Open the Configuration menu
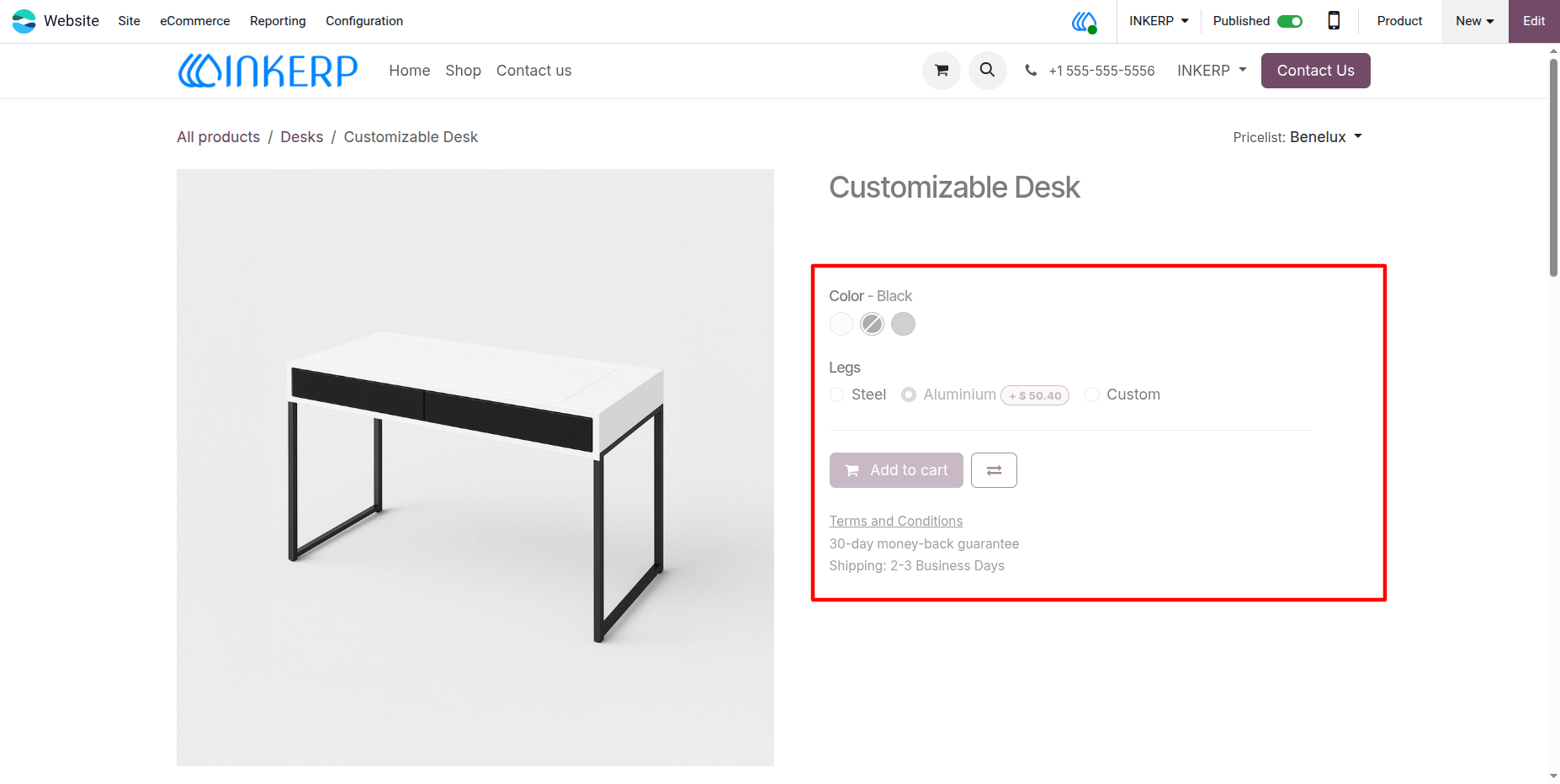The image size is (1560, 784). (364, 21)
